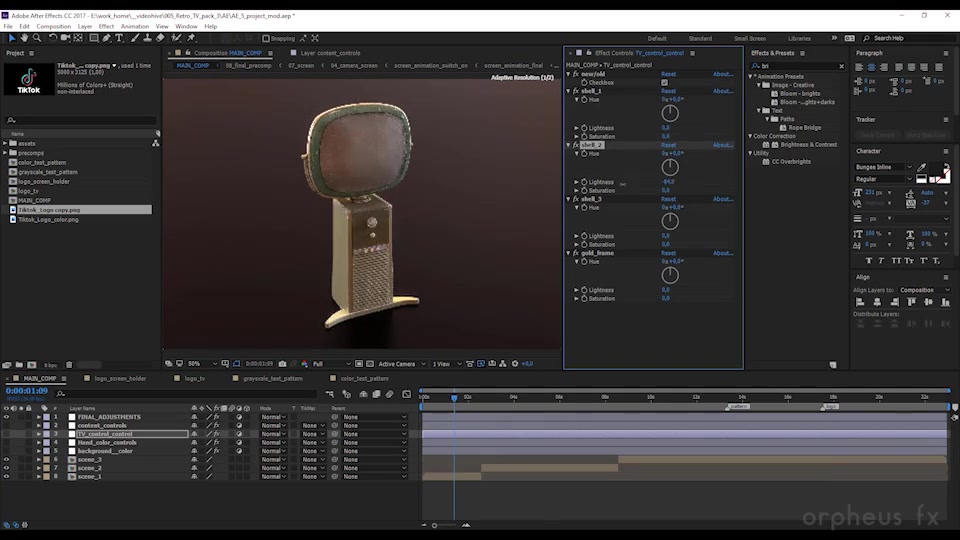Select the Horizontal Type tool
The width and height of the screenshot is (960, 540).
(119, 38)
